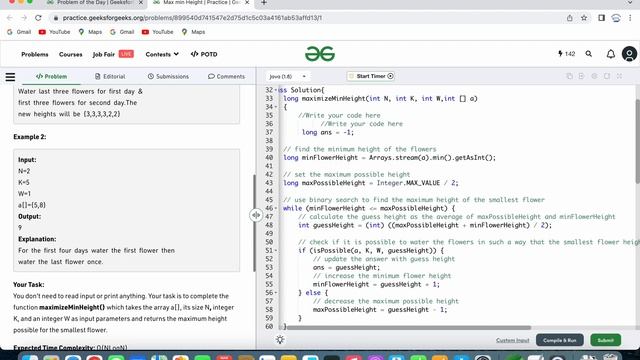Submit the solution with Submit button

tap(605, 340)
